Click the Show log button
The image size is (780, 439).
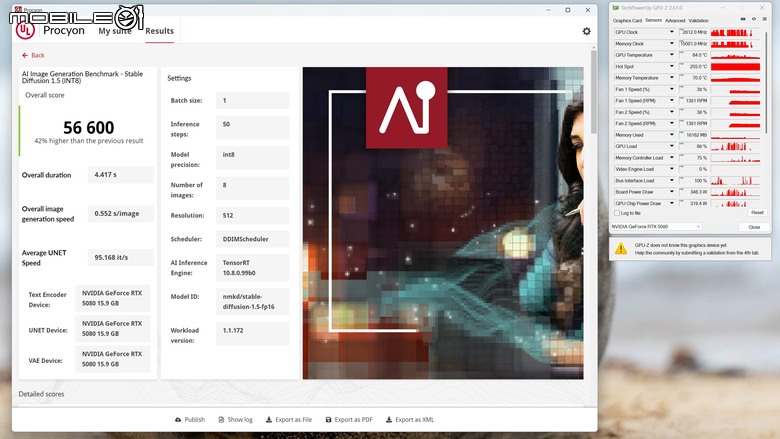pos(235,420)
